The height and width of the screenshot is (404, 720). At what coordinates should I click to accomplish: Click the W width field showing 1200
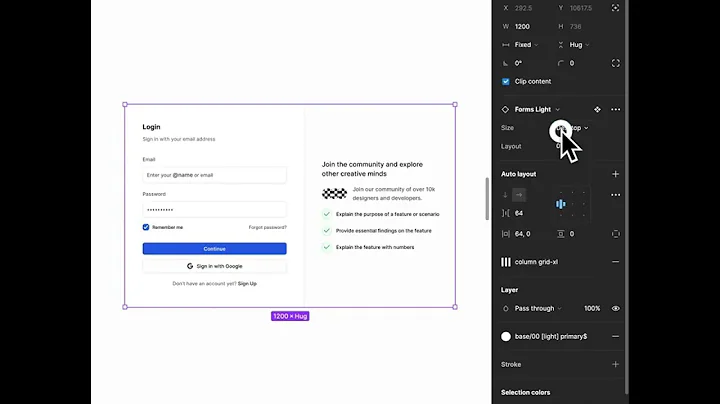(x=523, y=26)
